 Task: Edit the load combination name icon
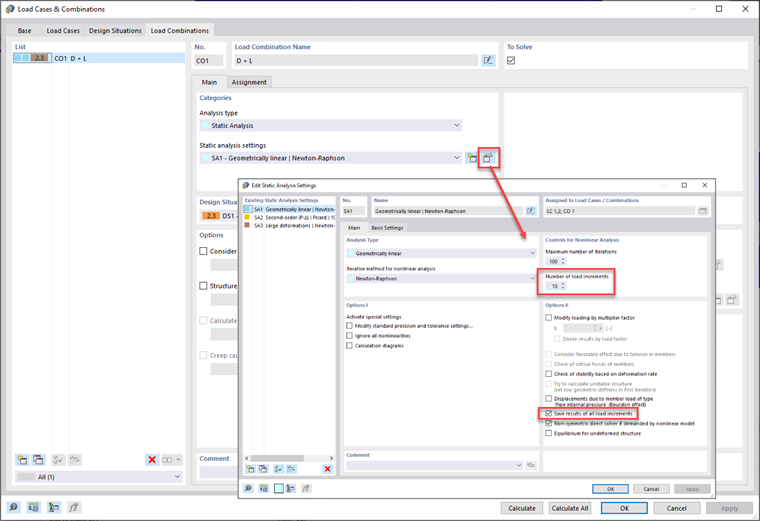click(x=488, y=61)
